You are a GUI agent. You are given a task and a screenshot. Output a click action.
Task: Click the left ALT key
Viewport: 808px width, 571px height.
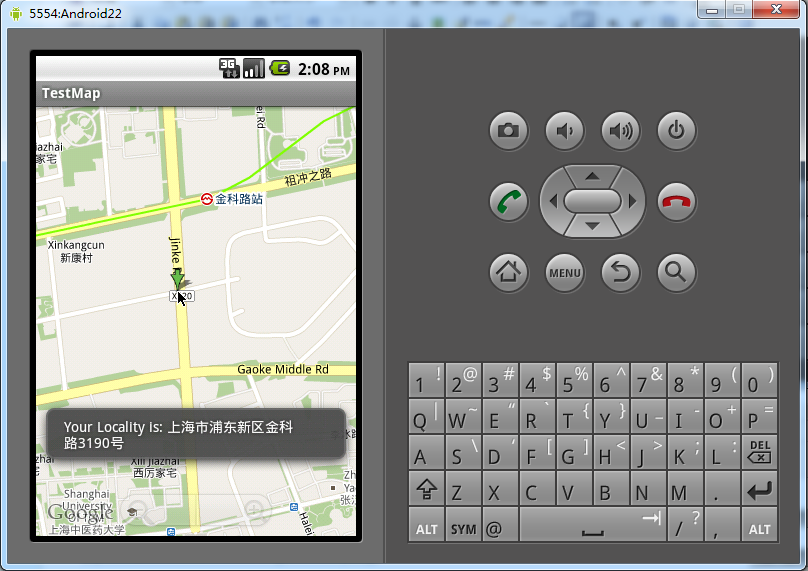coord(427,524)
